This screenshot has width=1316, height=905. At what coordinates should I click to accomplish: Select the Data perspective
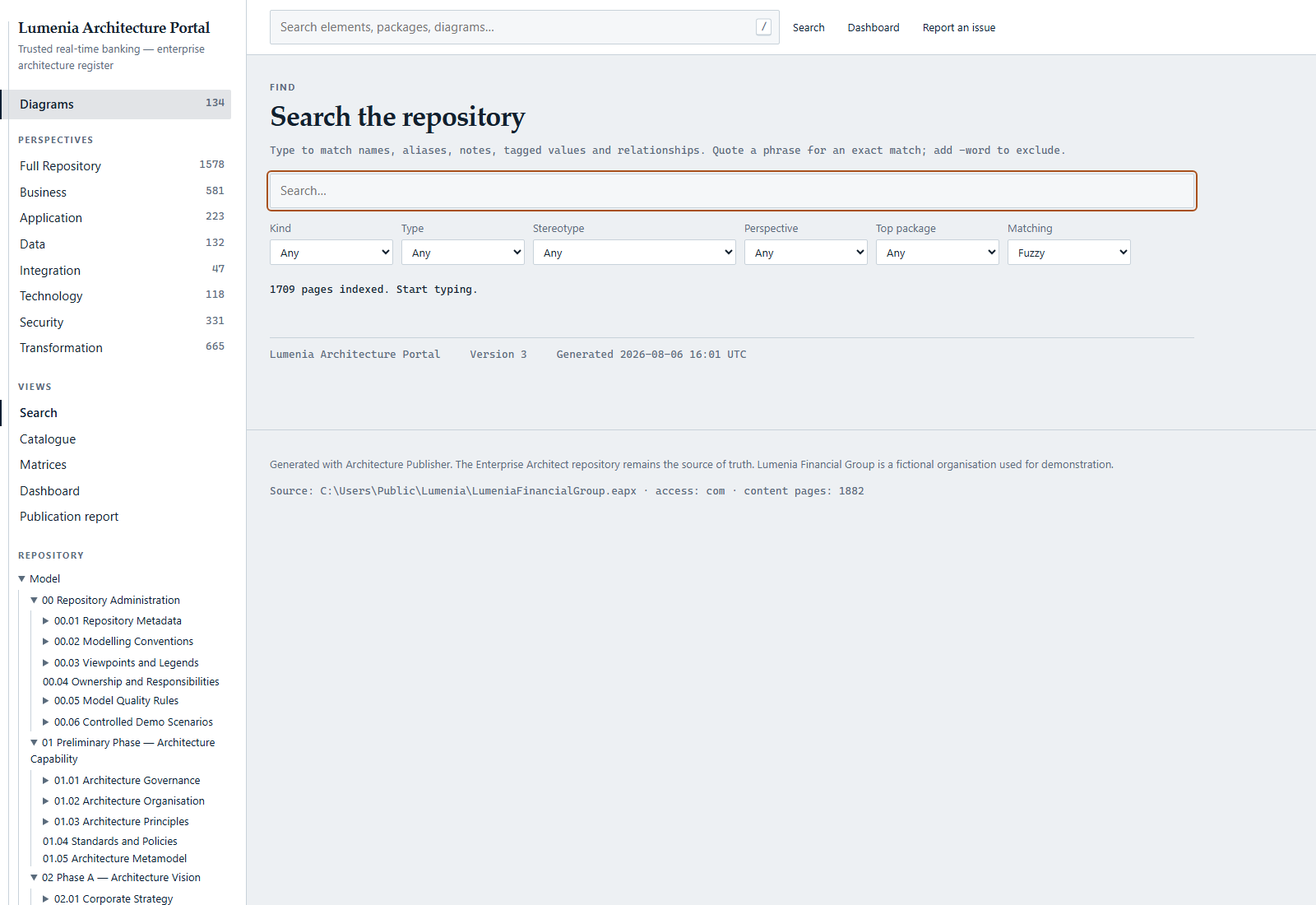122,244
